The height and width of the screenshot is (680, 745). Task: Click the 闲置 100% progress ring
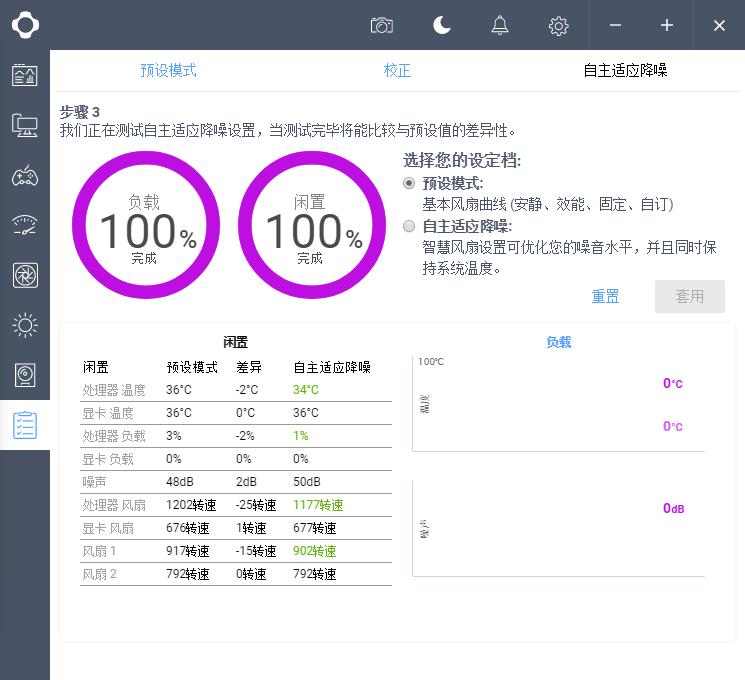[312, 225]
